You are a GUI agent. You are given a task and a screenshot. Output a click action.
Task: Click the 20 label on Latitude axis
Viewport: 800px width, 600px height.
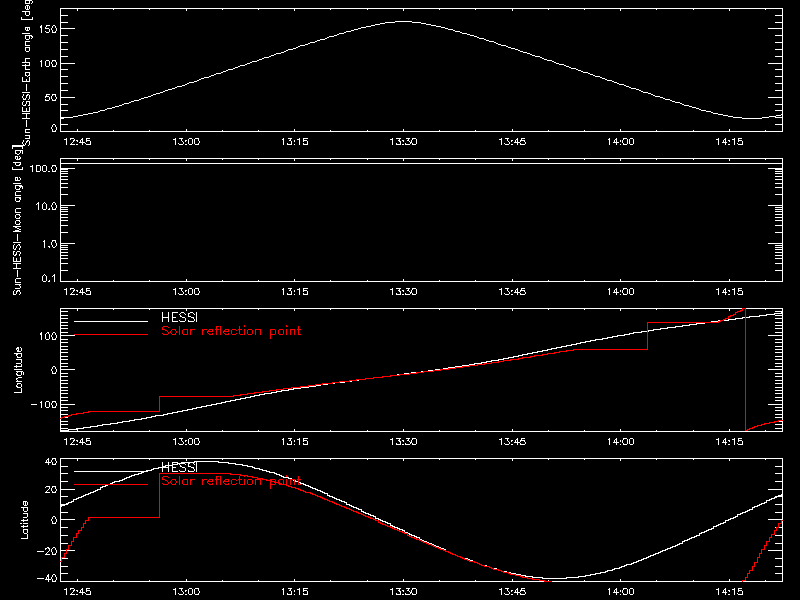[x=51, y=490]
